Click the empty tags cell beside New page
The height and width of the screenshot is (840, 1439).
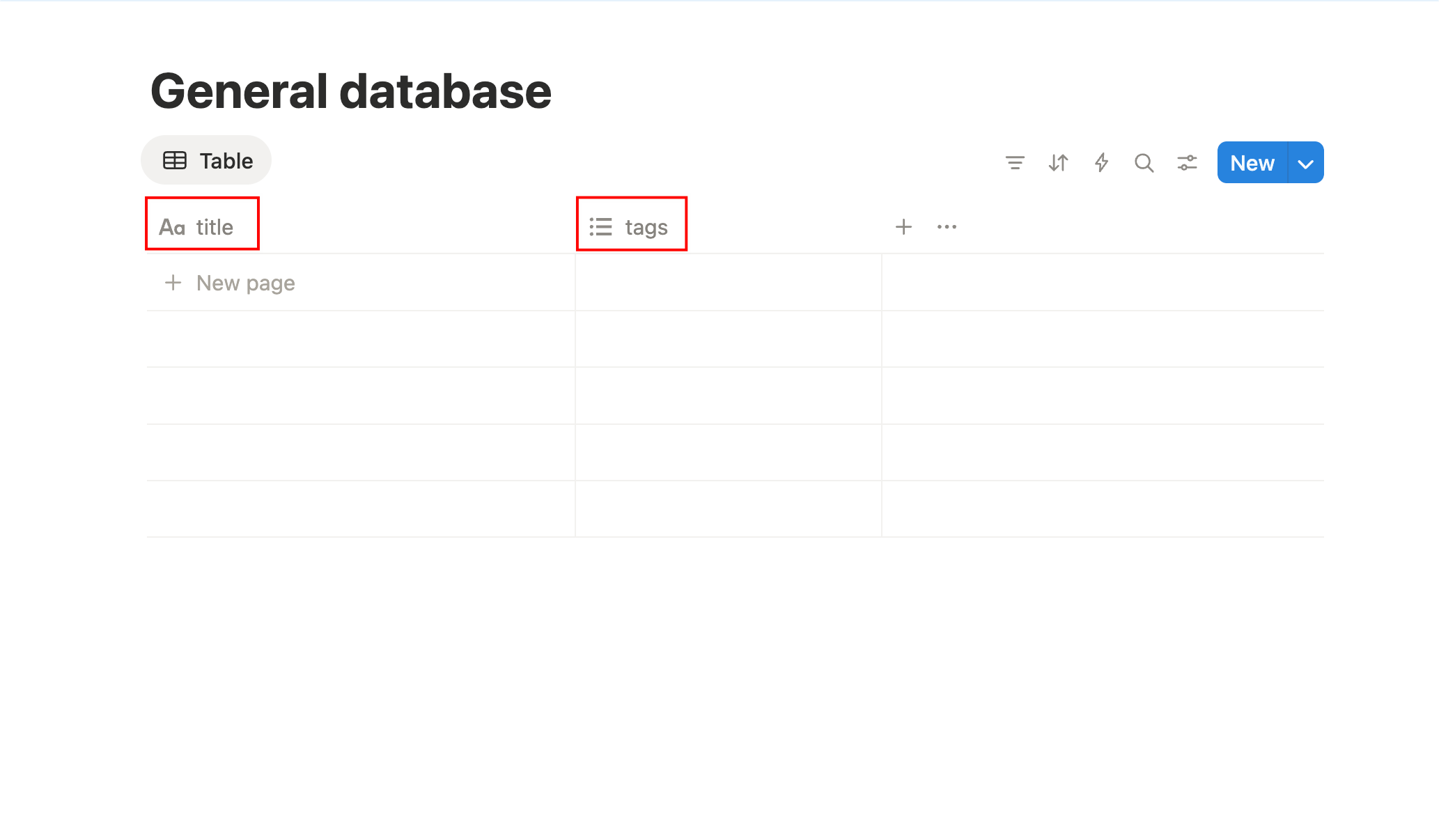click(728, 283)
